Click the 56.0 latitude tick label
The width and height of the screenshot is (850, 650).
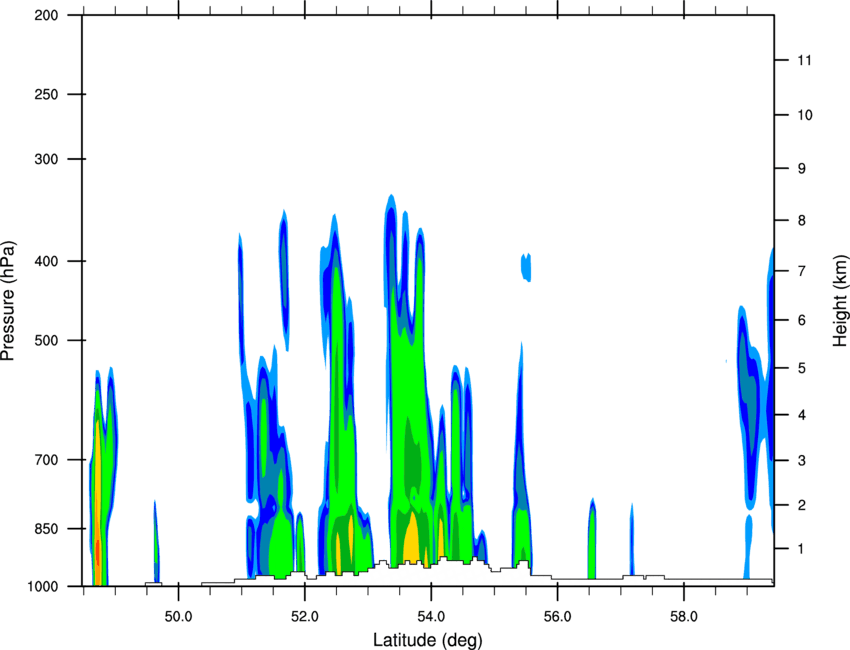coord(557,617)
